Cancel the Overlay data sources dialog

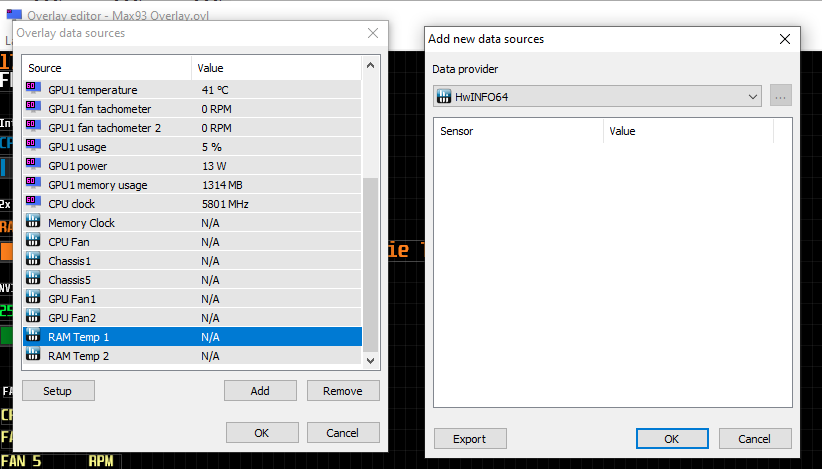[x=343, y=433]
